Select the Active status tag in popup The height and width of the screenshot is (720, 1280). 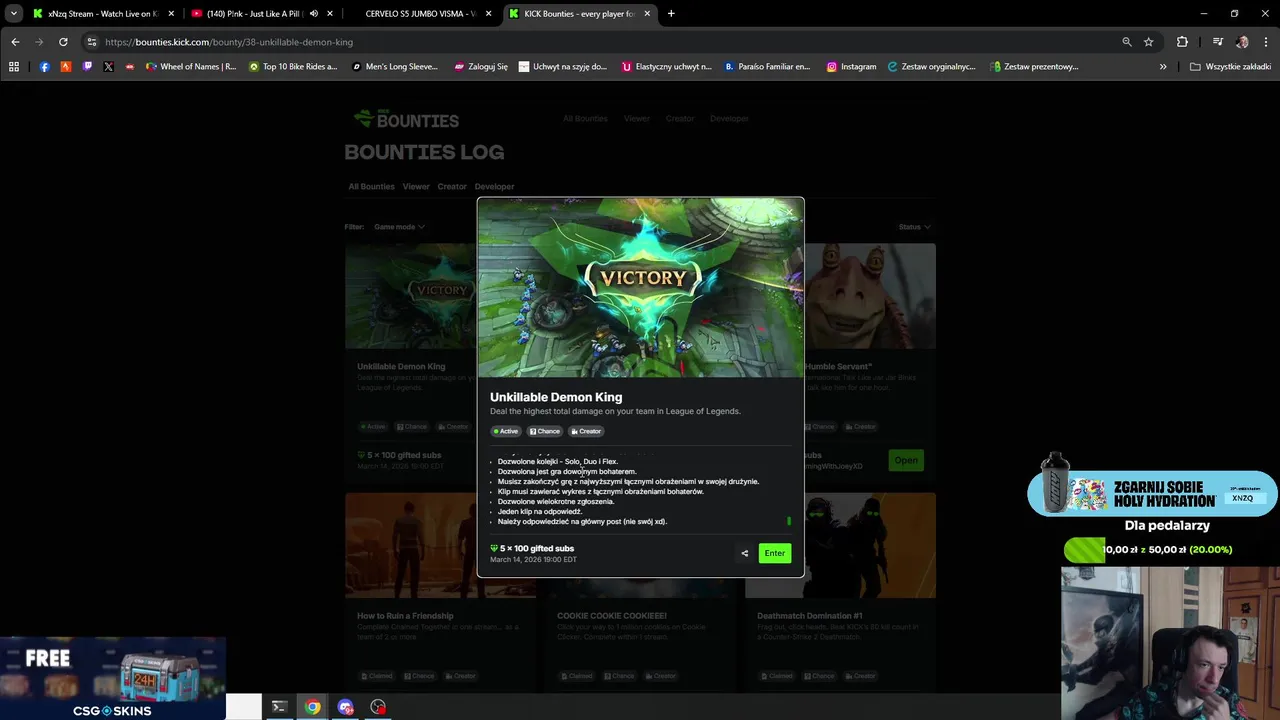(506, 431)
